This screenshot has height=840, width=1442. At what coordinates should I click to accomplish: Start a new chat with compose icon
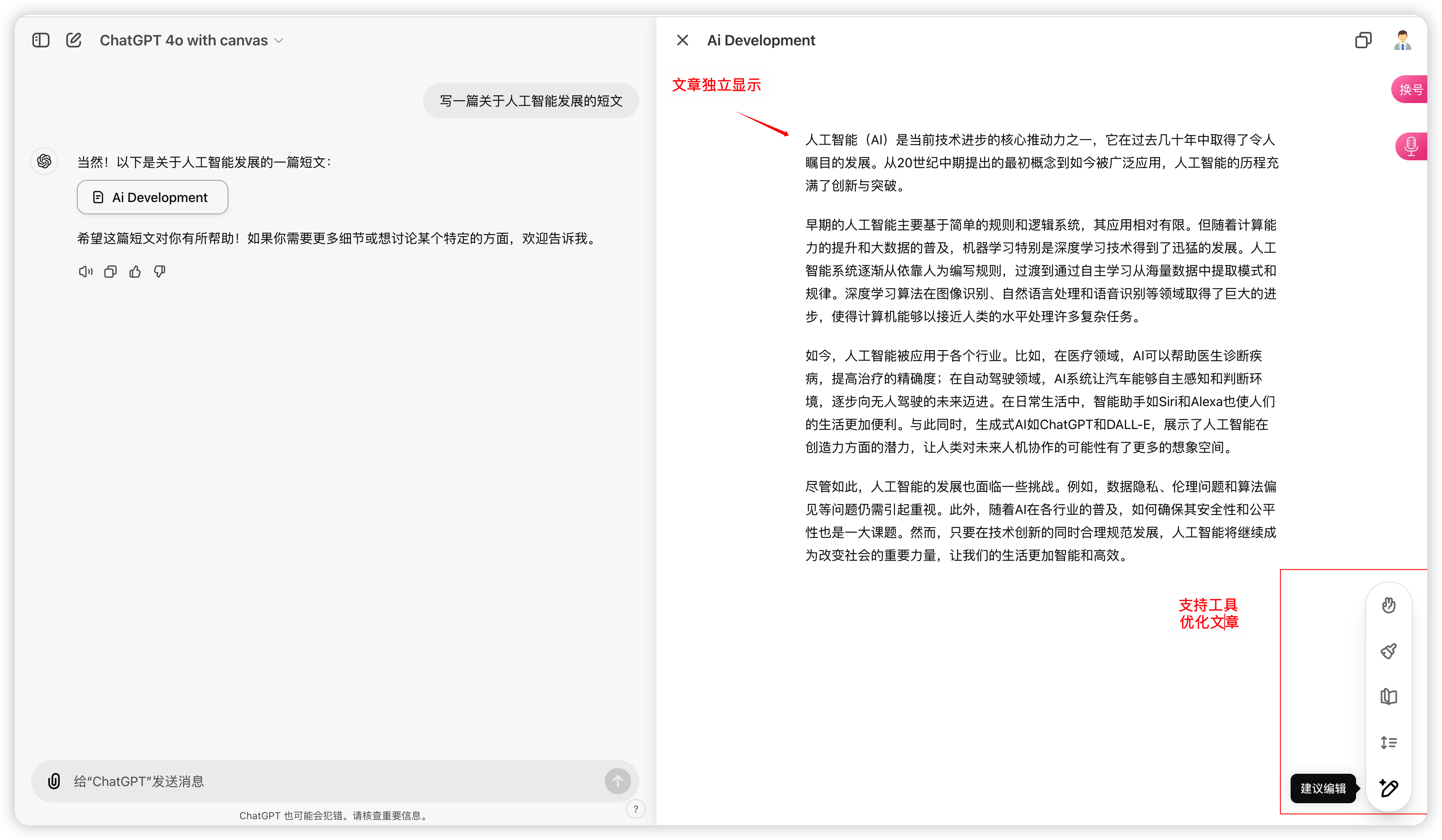(74, 40)
